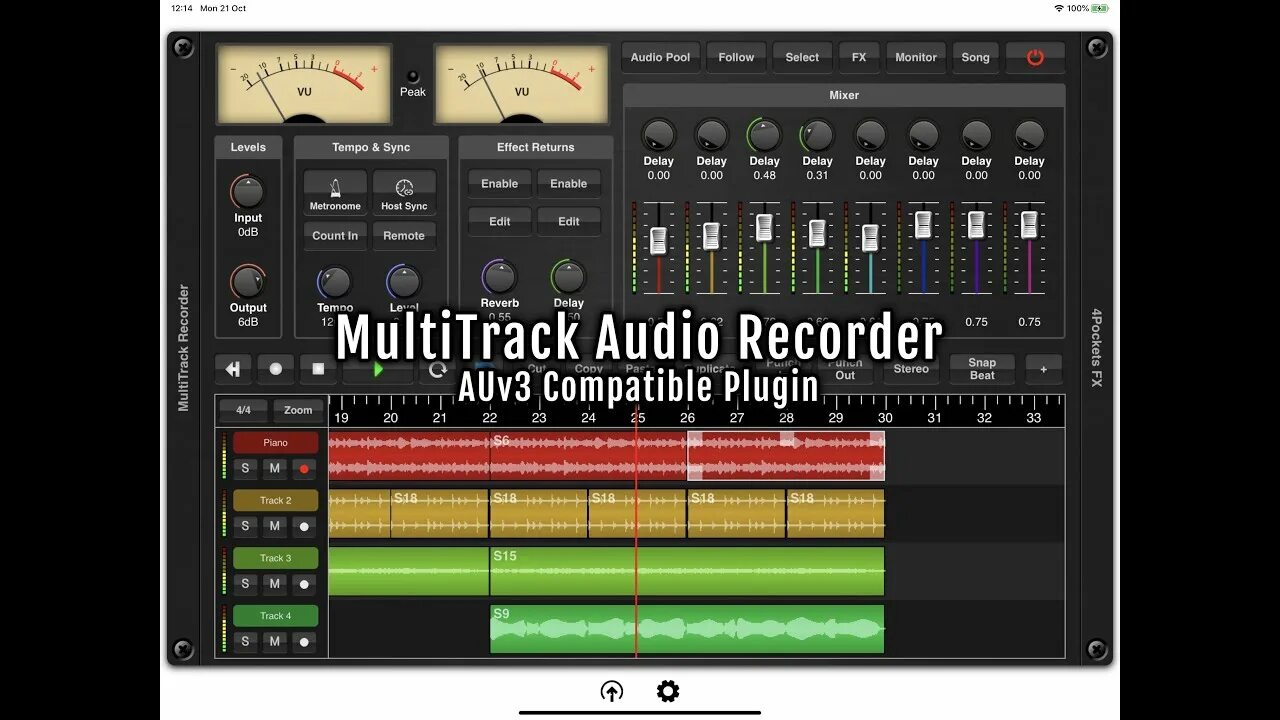Click the Edit button in the Delay column

[568, 222]
